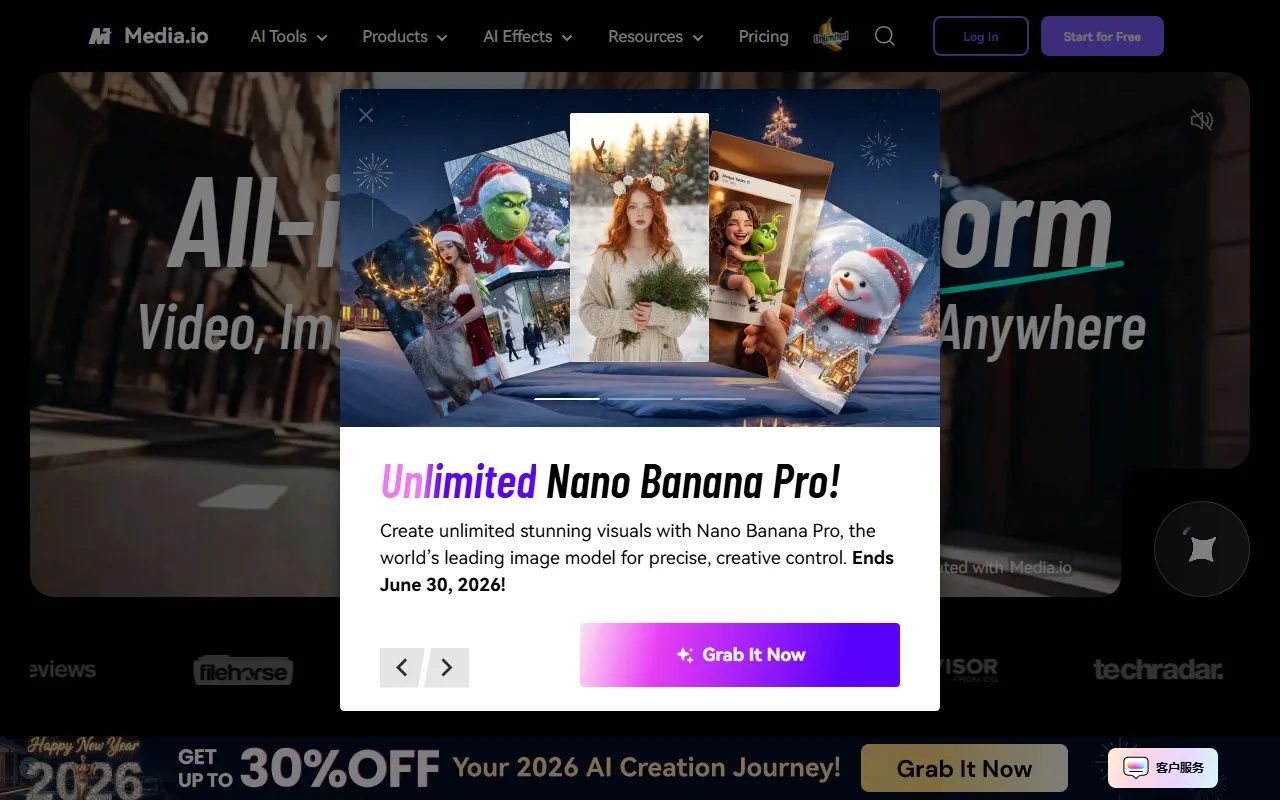Open the floating AI sparkle assistant button
The height and width of the screenshot is (800, 1280).
(x=1202, y=549)
